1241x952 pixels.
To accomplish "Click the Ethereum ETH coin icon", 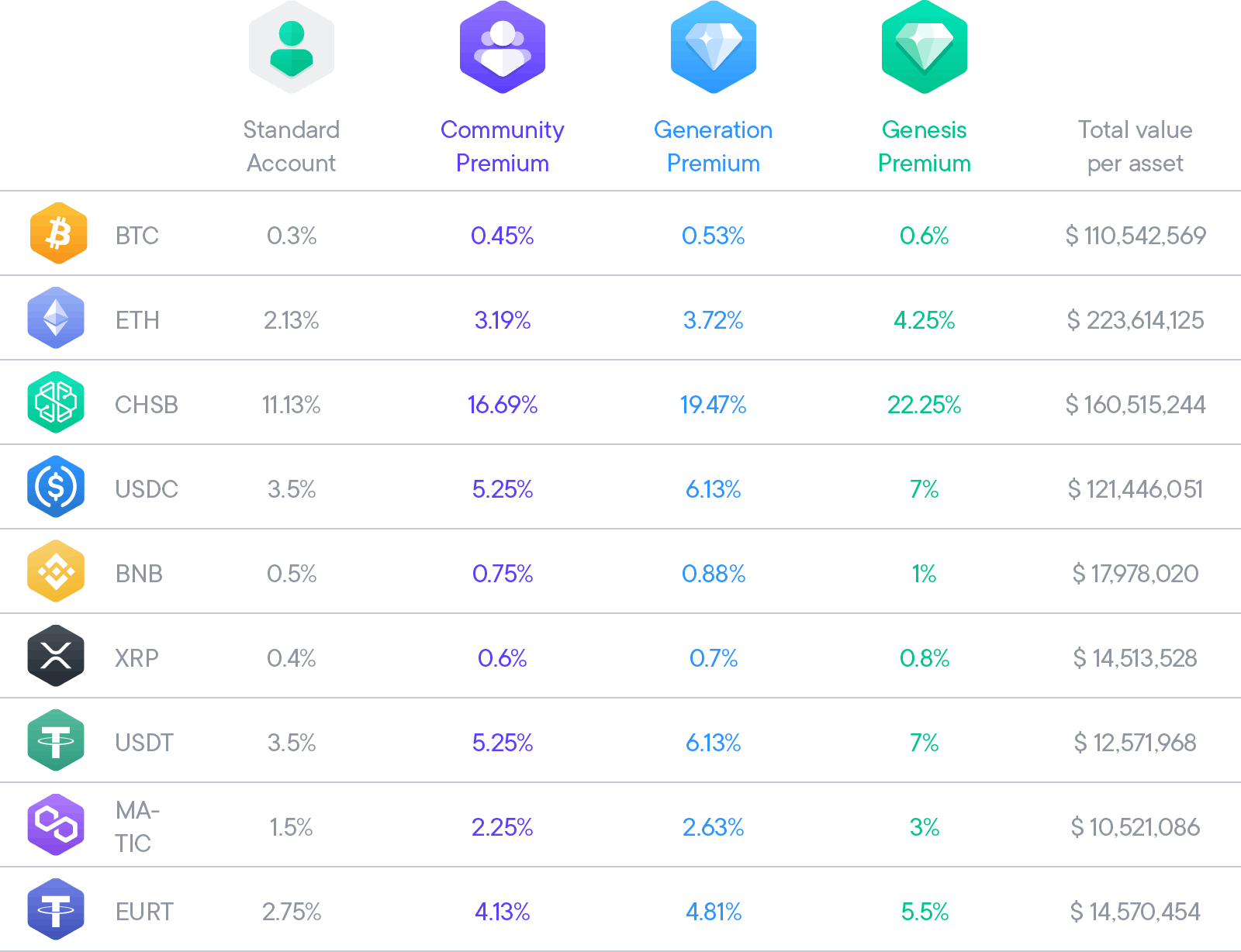I will click(56, 318).
